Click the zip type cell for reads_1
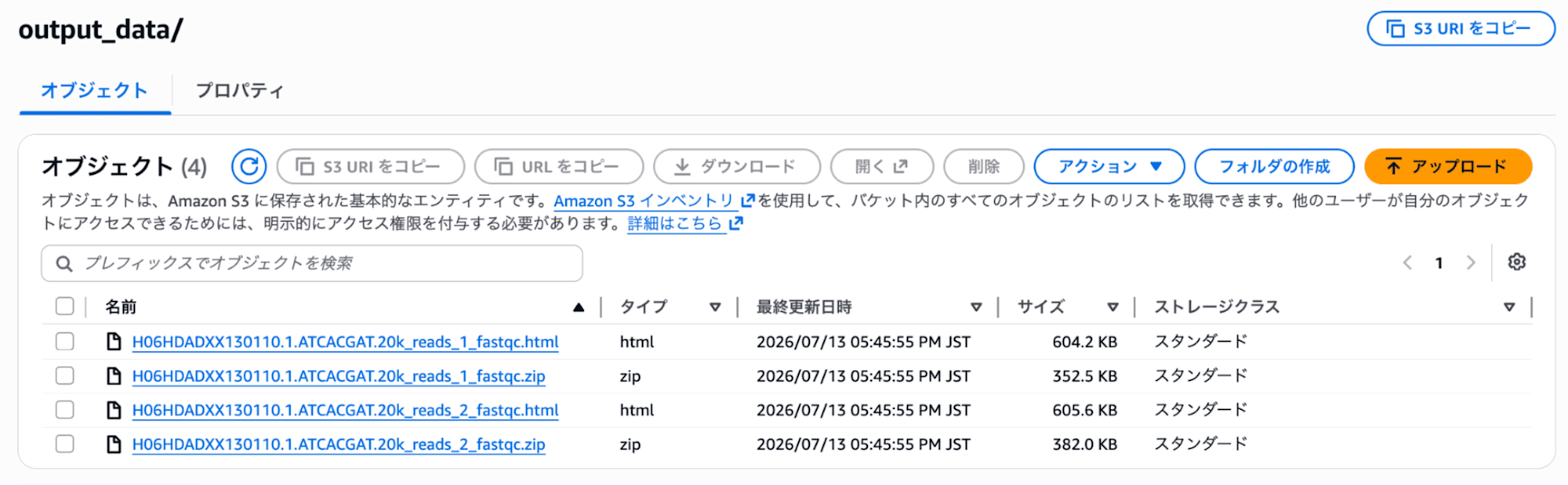The width and height of the screenshot is (1568, 485). point(630,376)
